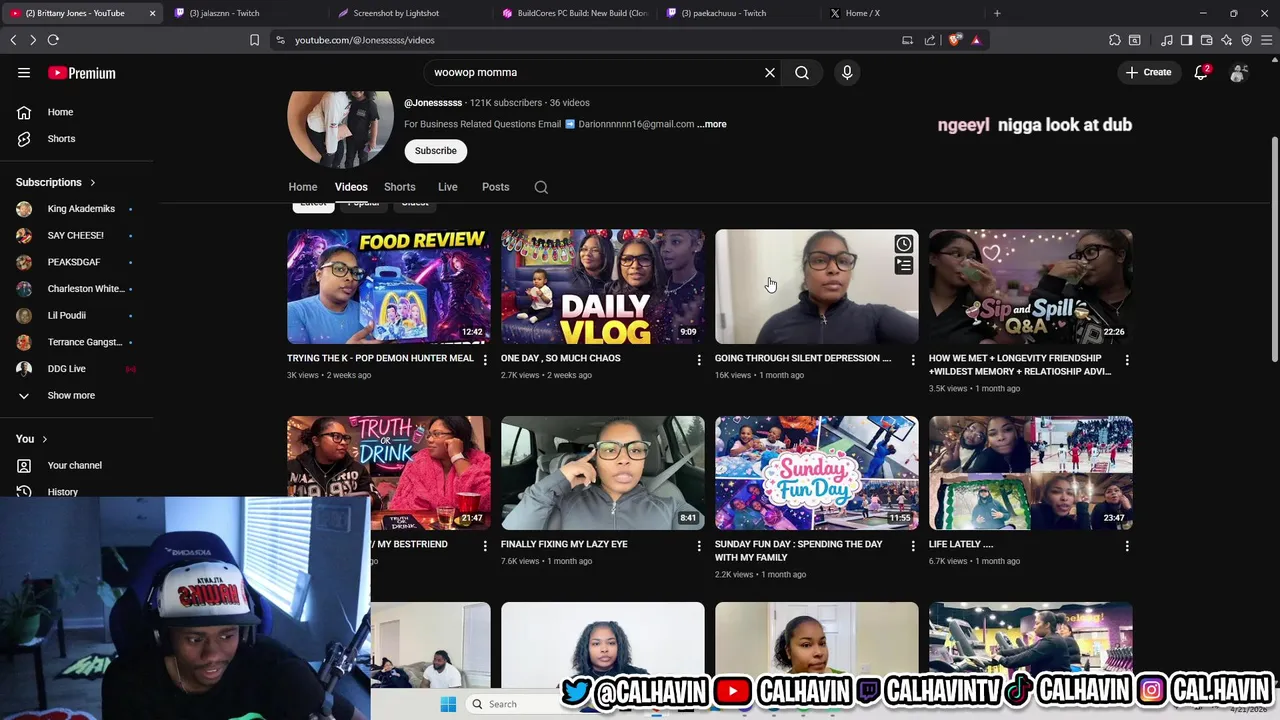1280x720 pixels.
Task: Reload the page
Action: pos(53,40)
